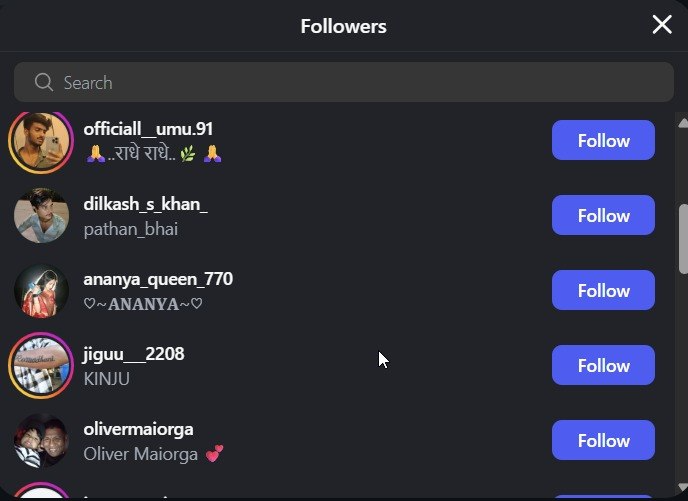688x501 pixels.
Task: Follow officiall__umu.91
Action: pos(603,140)
